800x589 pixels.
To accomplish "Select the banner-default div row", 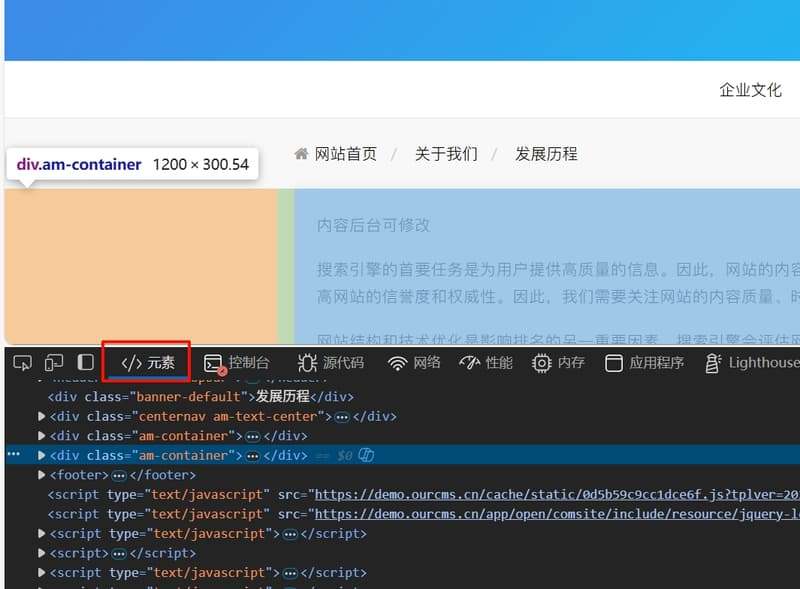I will (x=201, y=397).
